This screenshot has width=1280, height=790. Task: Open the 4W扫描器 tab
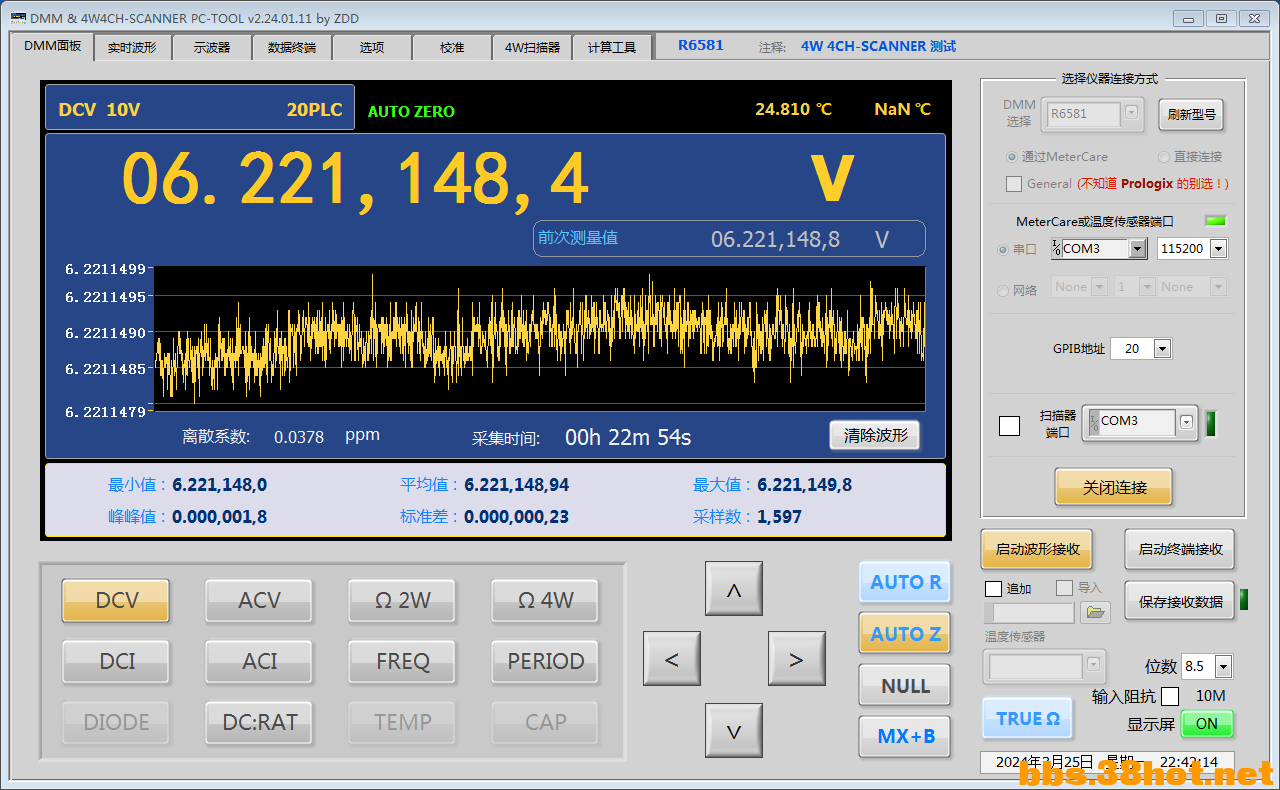[532, 47]
